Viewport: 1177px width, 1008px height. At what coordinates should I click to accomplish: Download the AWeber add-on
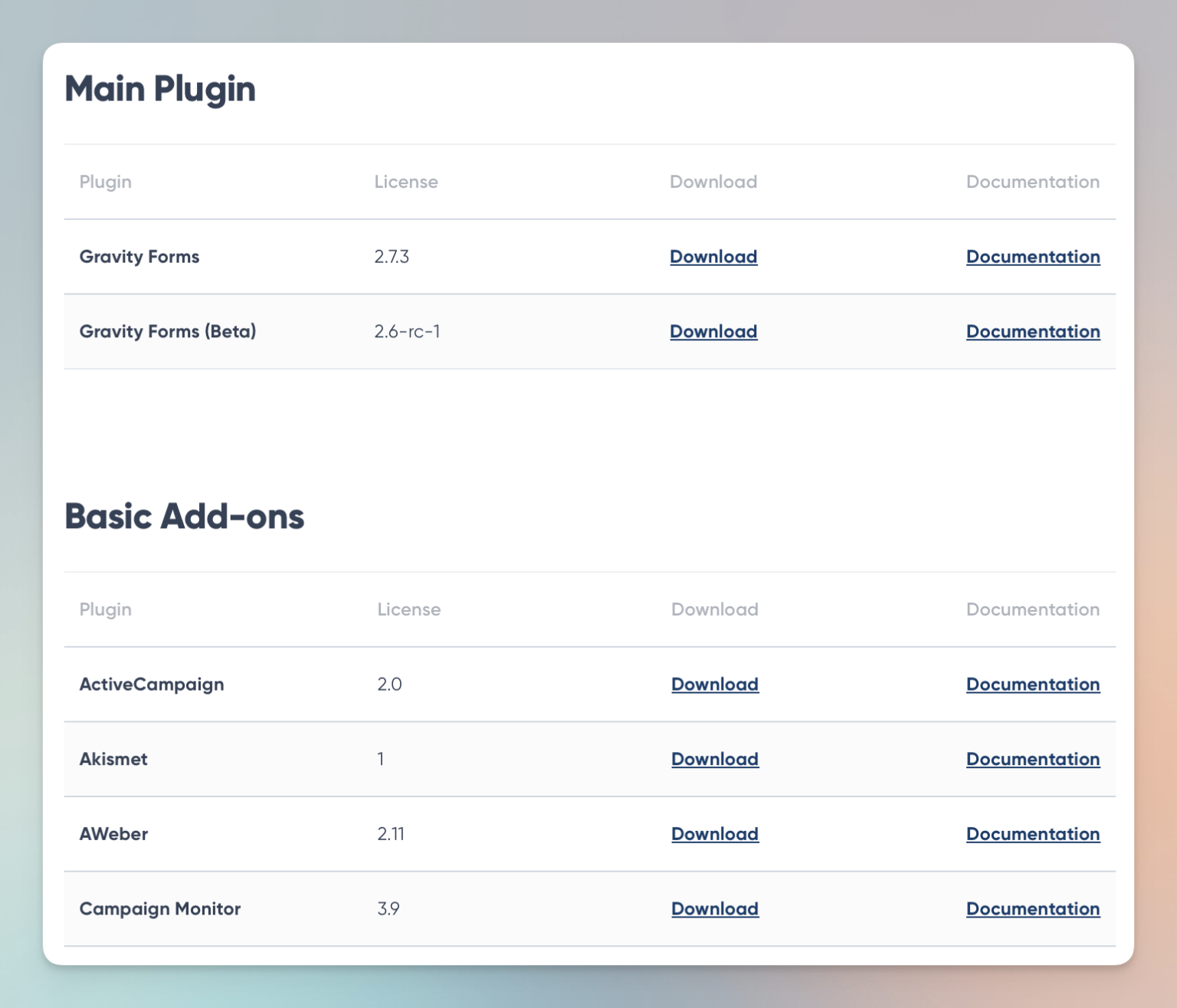714,833
